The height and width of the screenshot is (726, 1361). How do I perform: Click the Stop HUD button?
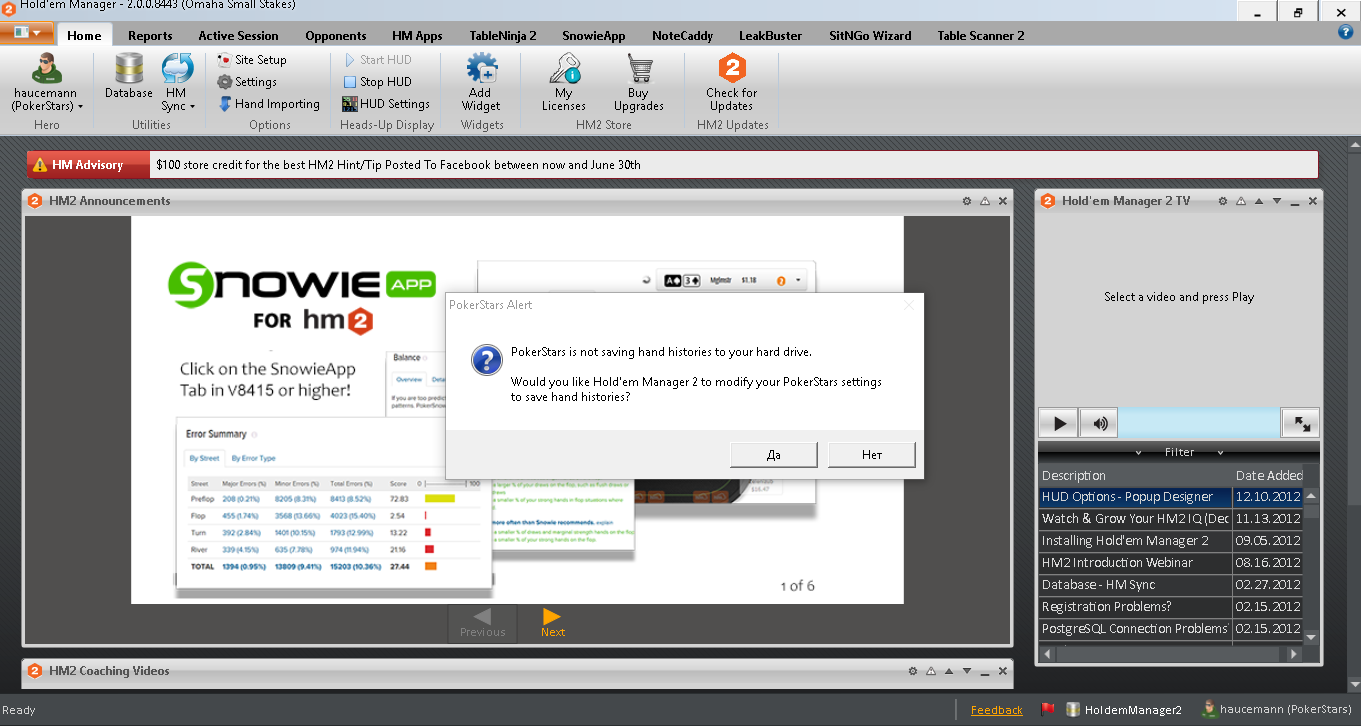coord(377,82)
